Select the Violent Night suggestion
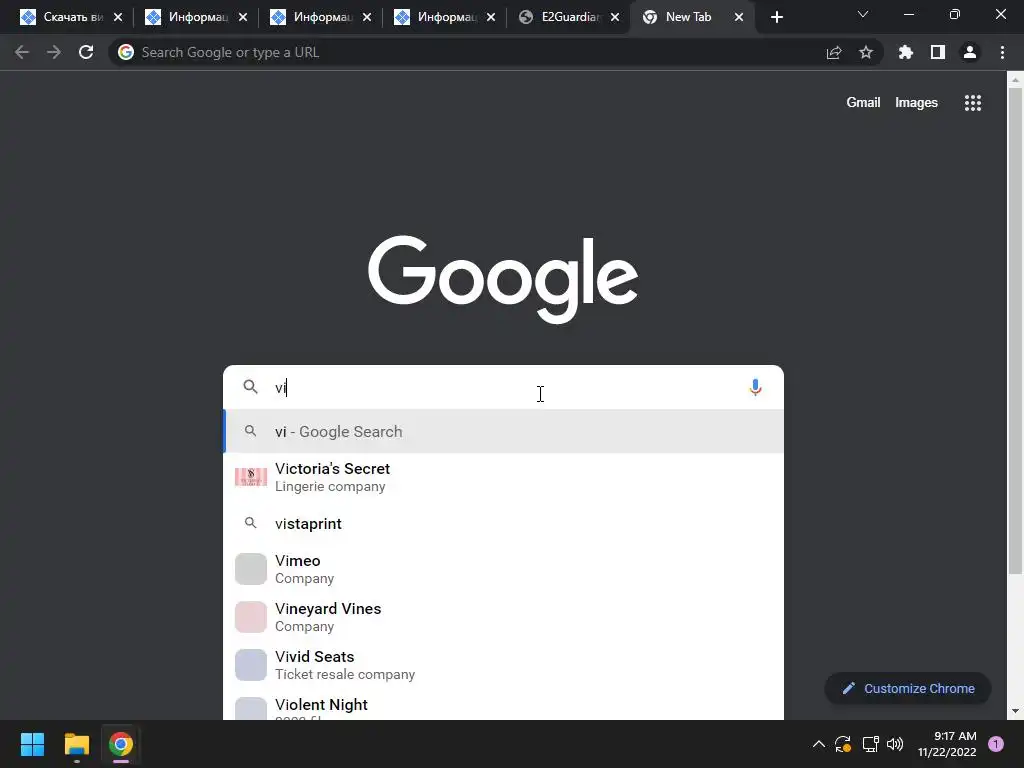The width and height of the screenshot is (1024, 768). (x=503, y=706)
